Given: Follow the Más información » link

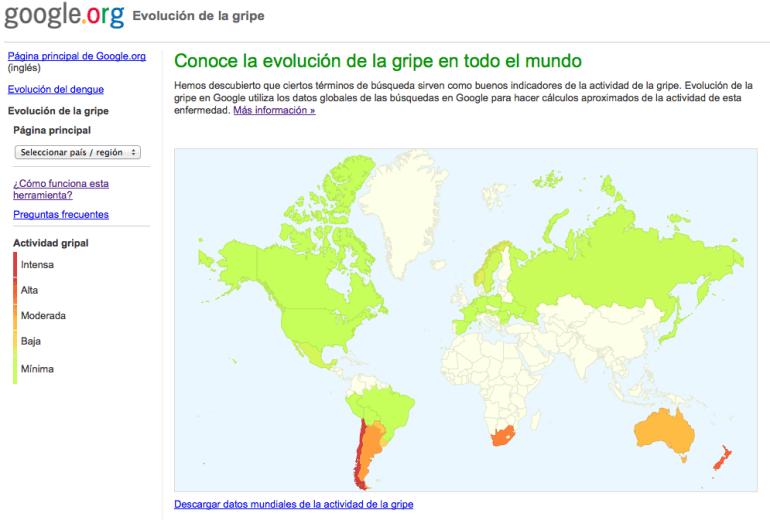Looking at the screenshot, I should pyautogui.click(x=274, y=110).
